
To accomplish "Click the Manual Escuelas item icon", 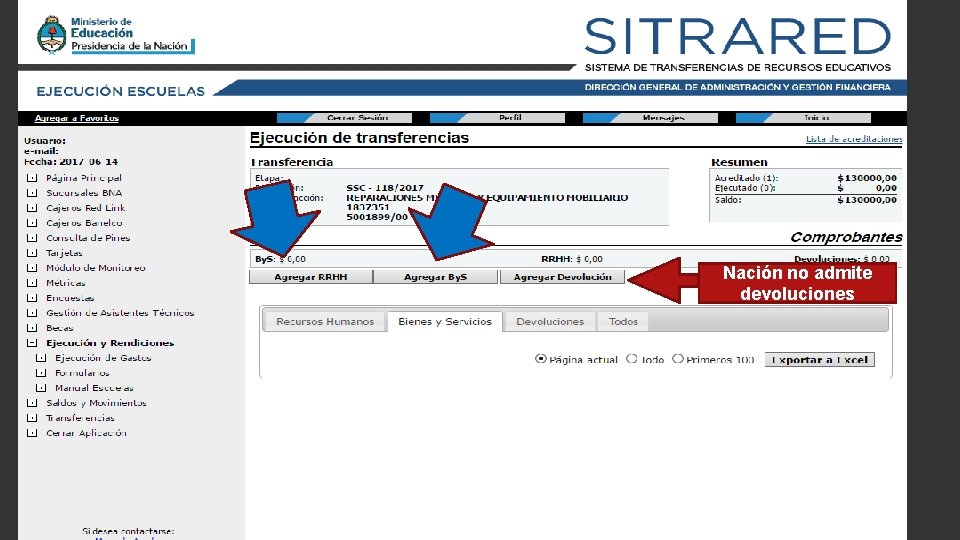I will click(41, 388).
